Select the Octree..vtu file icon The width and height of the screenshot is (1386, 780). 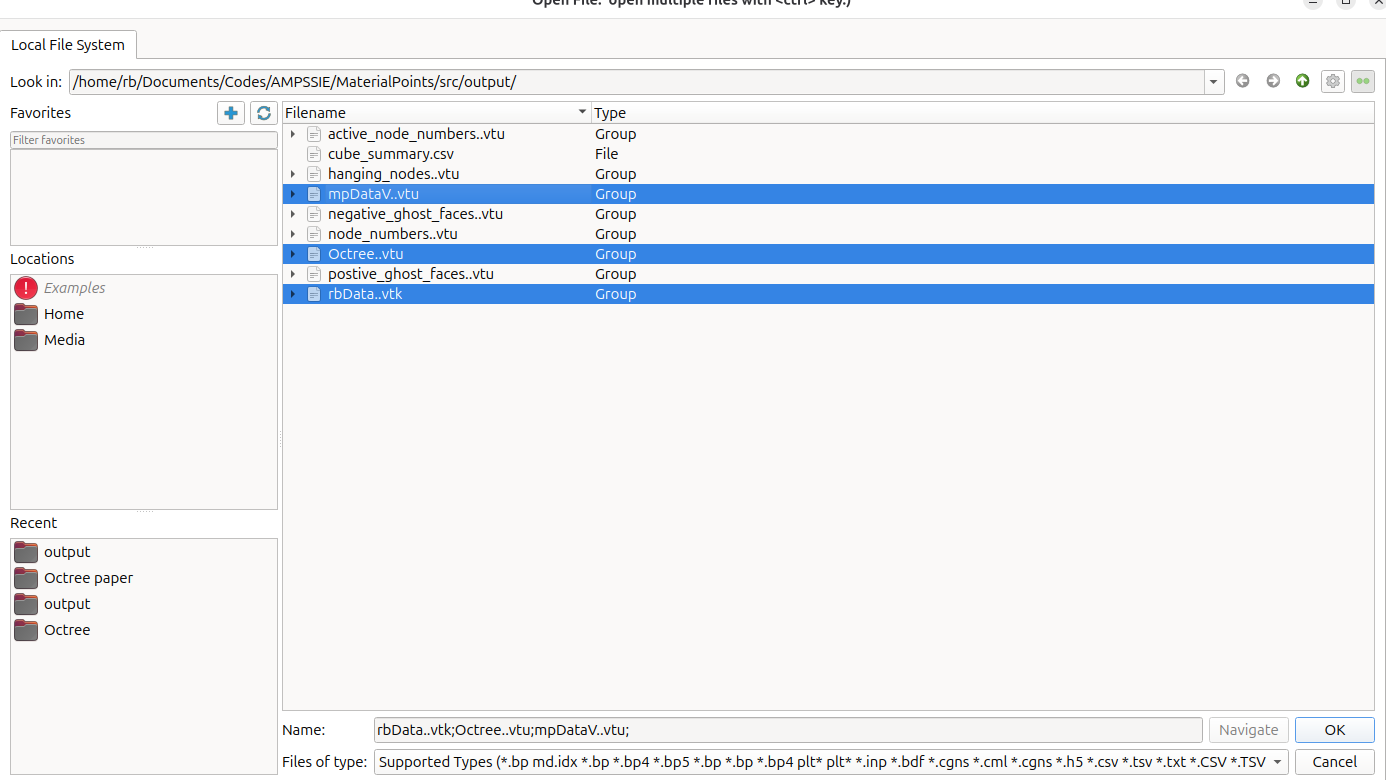click(x=314, y=254)
